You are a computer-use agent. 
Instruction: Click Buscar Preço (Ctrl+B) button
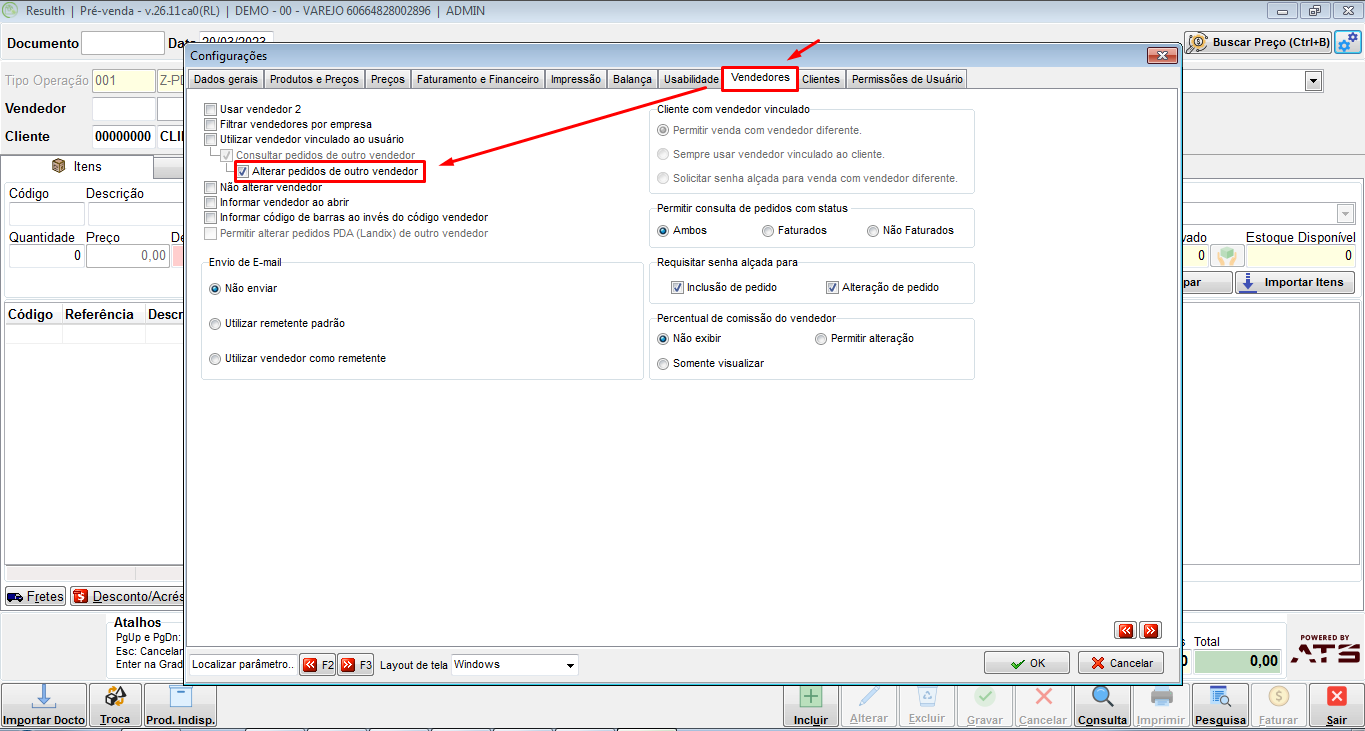[1259, 43]
